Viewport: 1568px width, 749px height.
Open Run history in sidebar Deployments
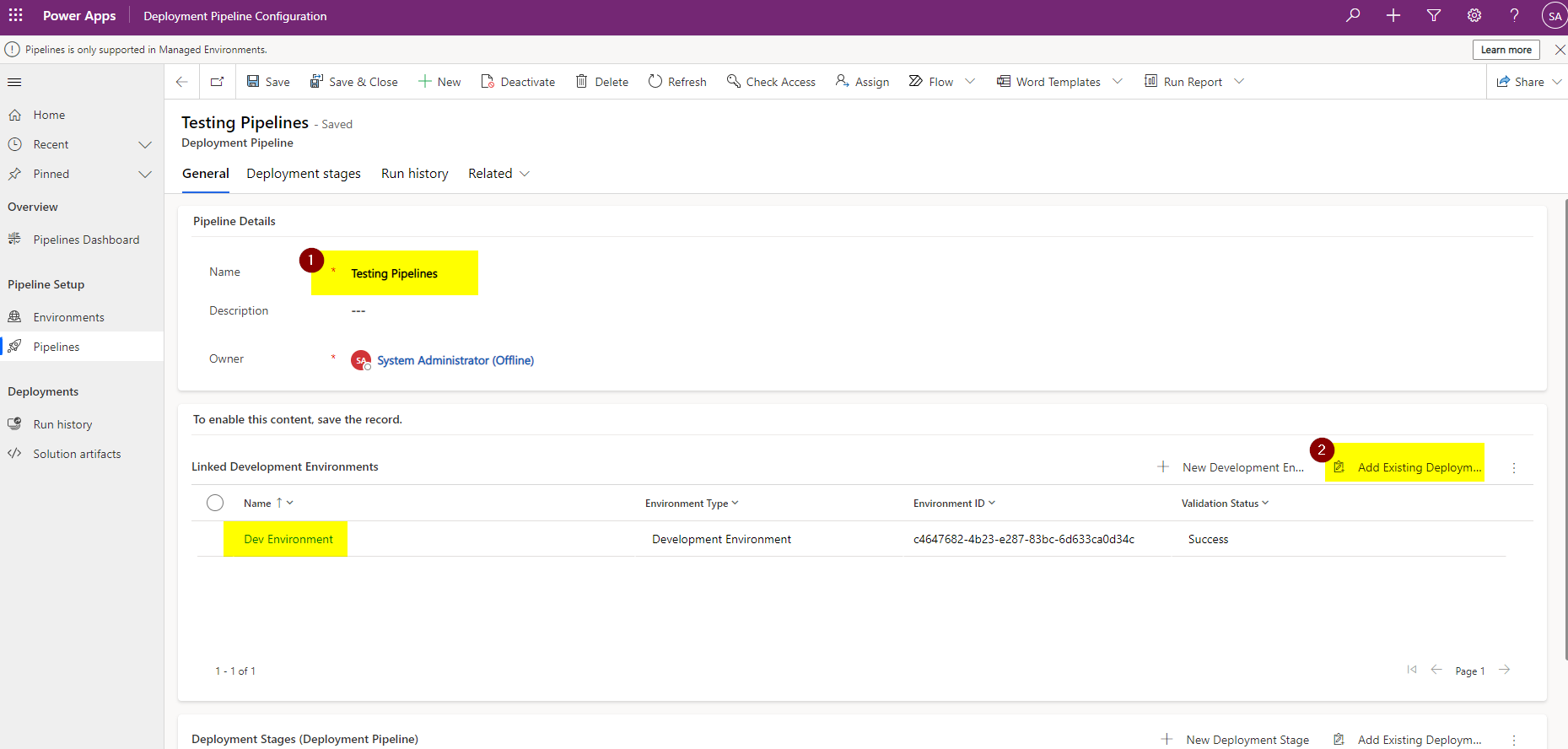click(62, 424)
